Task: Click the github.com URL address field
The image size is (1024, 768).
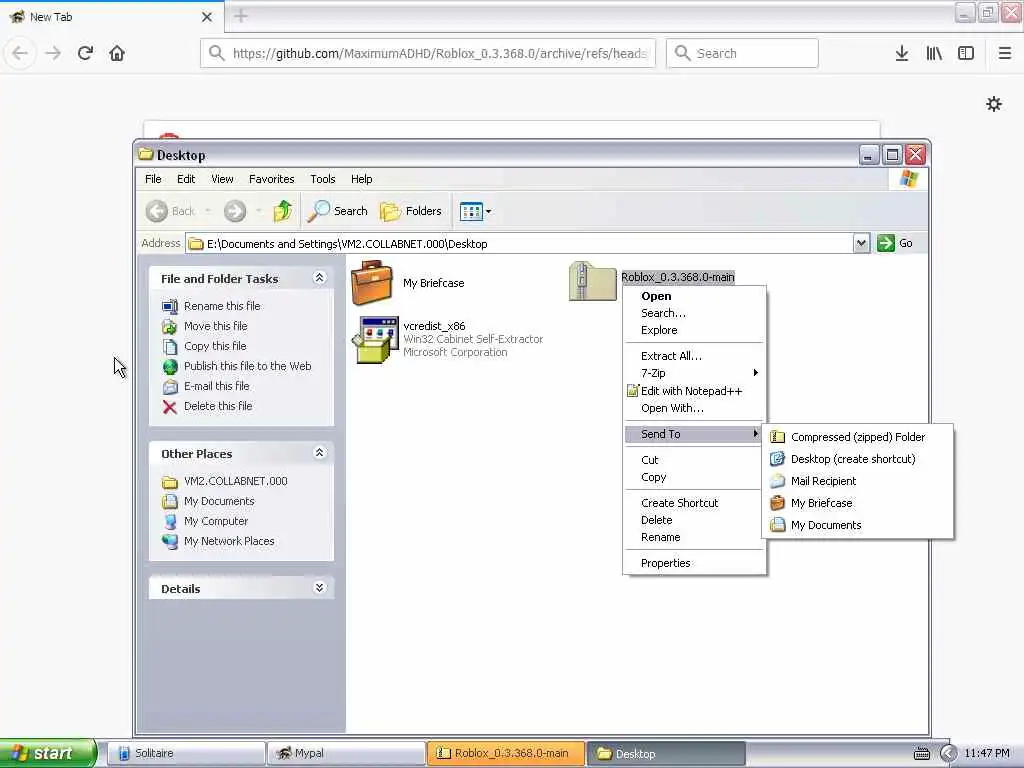Action: click(428, 53)
